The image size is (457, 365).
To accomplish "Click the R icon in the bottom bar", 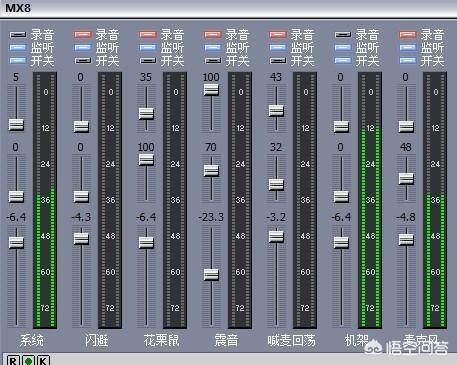I will (x=13, y=360).
